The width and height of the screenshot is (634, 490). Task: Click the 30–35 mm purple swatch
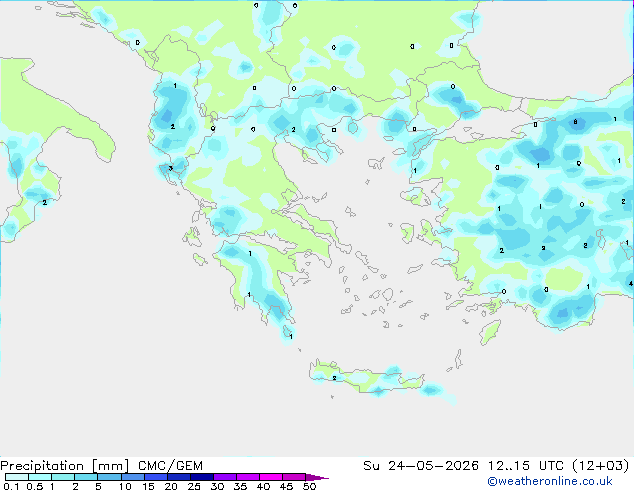225,477
